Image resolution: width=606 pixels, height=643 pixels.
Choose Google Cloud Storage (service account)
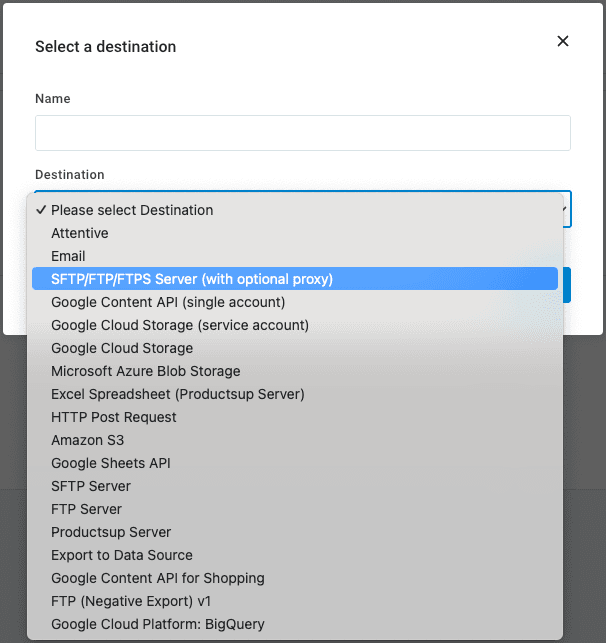[x=180, y=325]
